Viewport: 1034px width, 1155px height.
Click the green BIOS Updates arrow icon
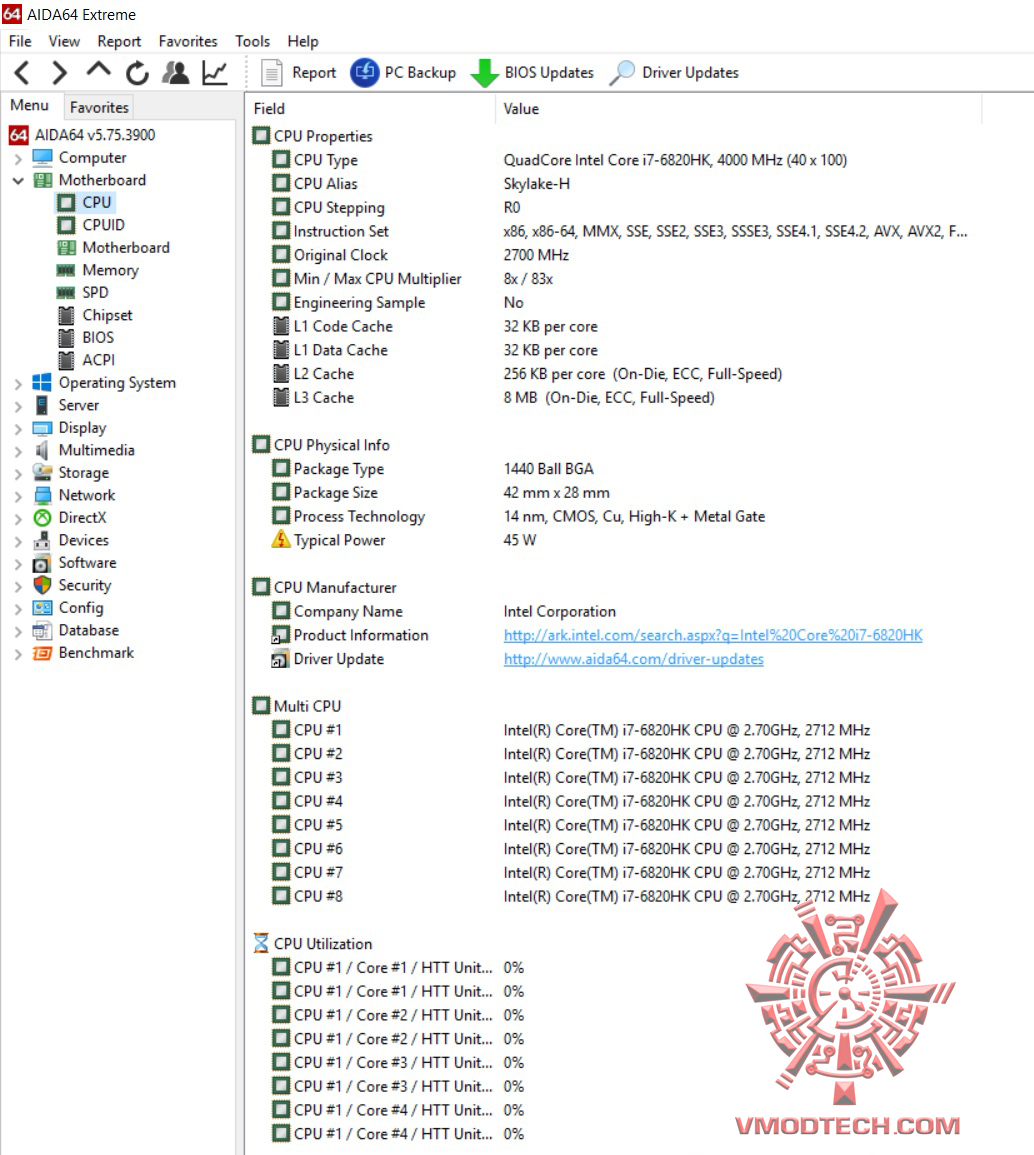tap(485, 73)
